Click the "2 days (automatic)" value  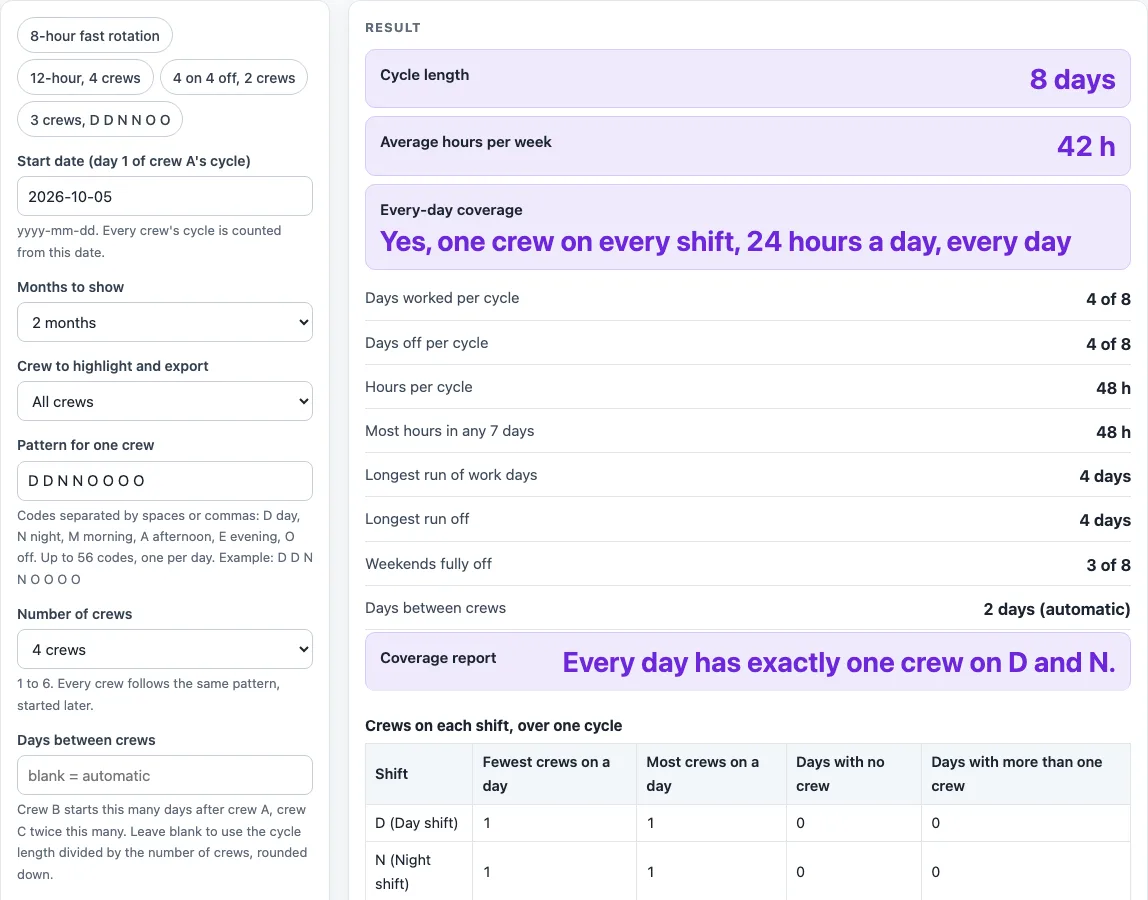point(1057,609)
